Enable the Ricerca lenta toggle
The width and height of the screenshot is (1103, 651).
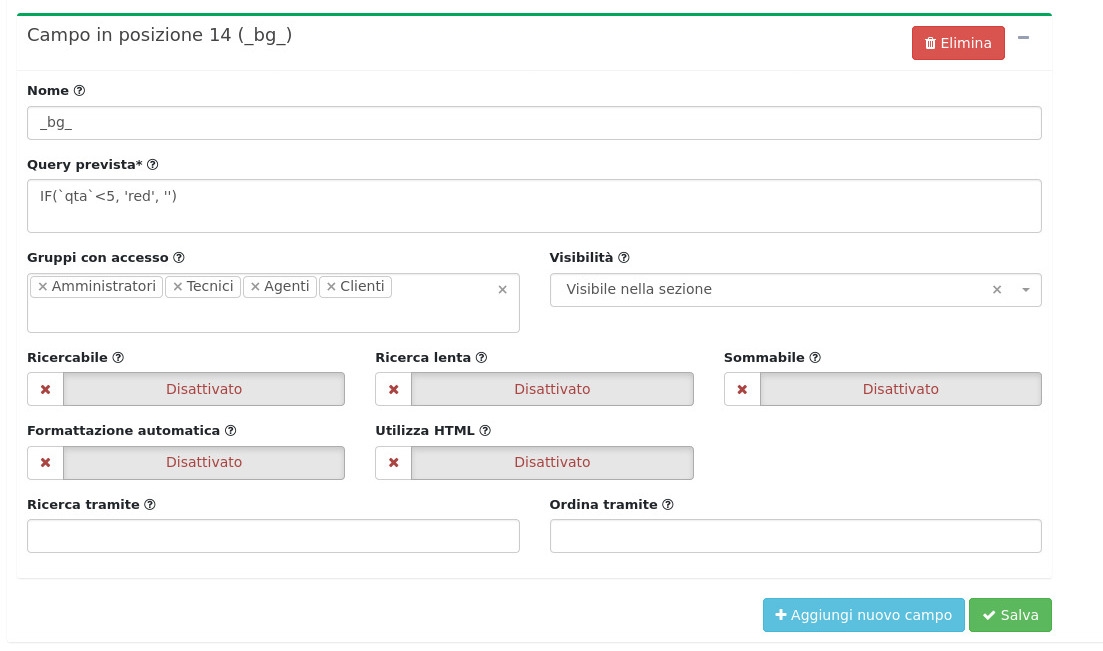click(534, 389)
